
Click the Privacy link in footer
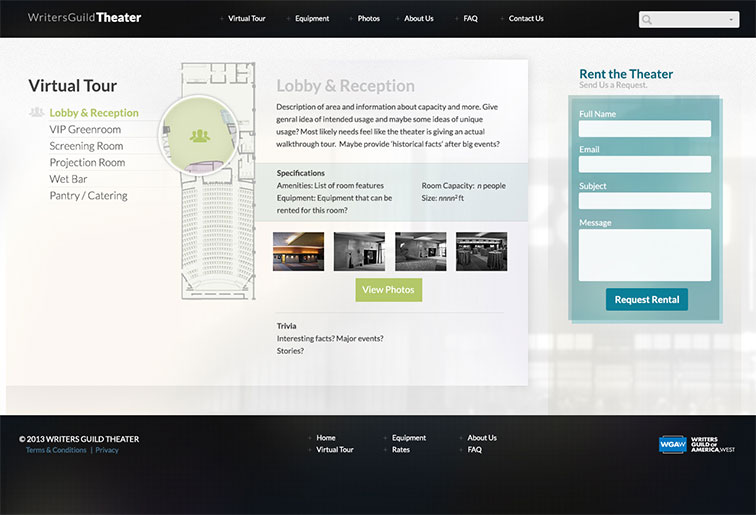(107, 450)
